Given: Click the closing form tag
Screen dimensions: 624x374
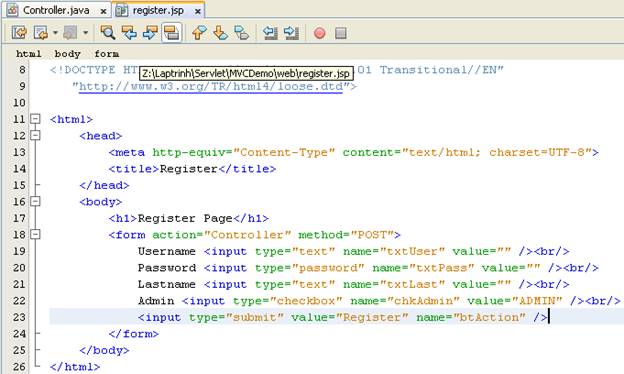Looking at the screenshot, I should [x=133, y=334].
